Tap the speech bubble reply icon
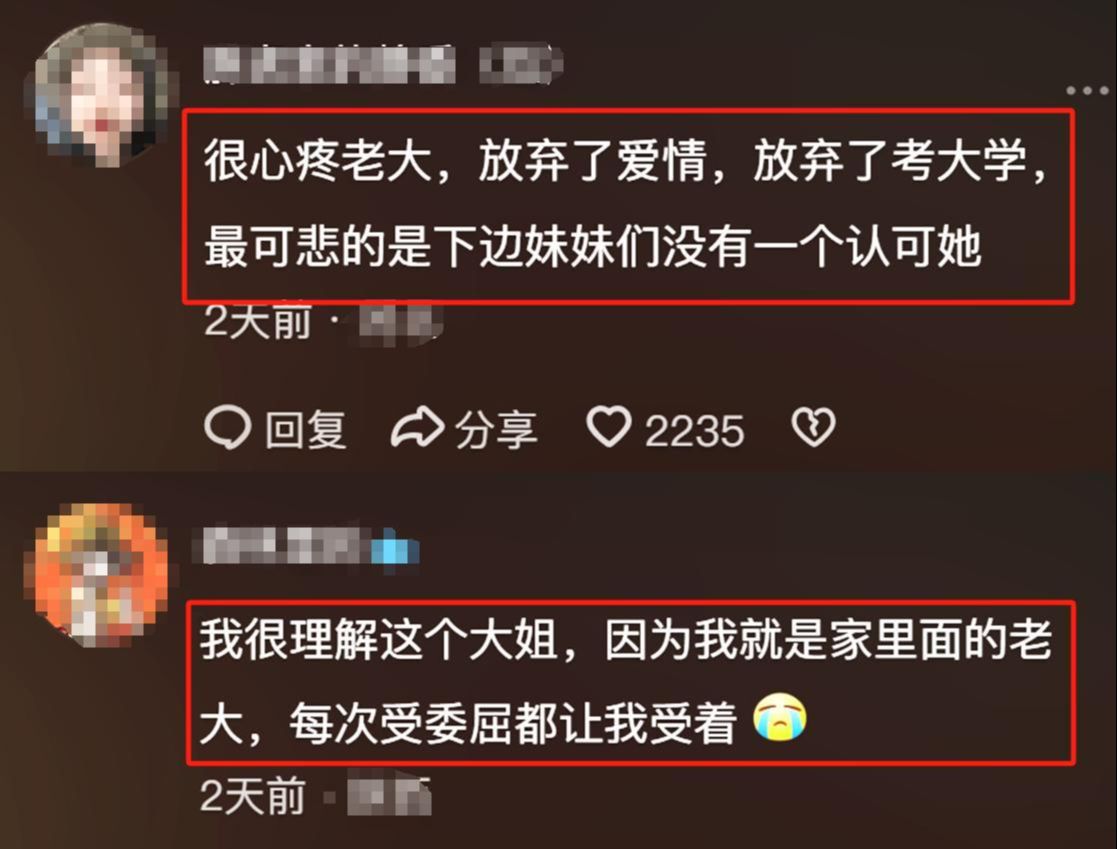 (227, 428)
